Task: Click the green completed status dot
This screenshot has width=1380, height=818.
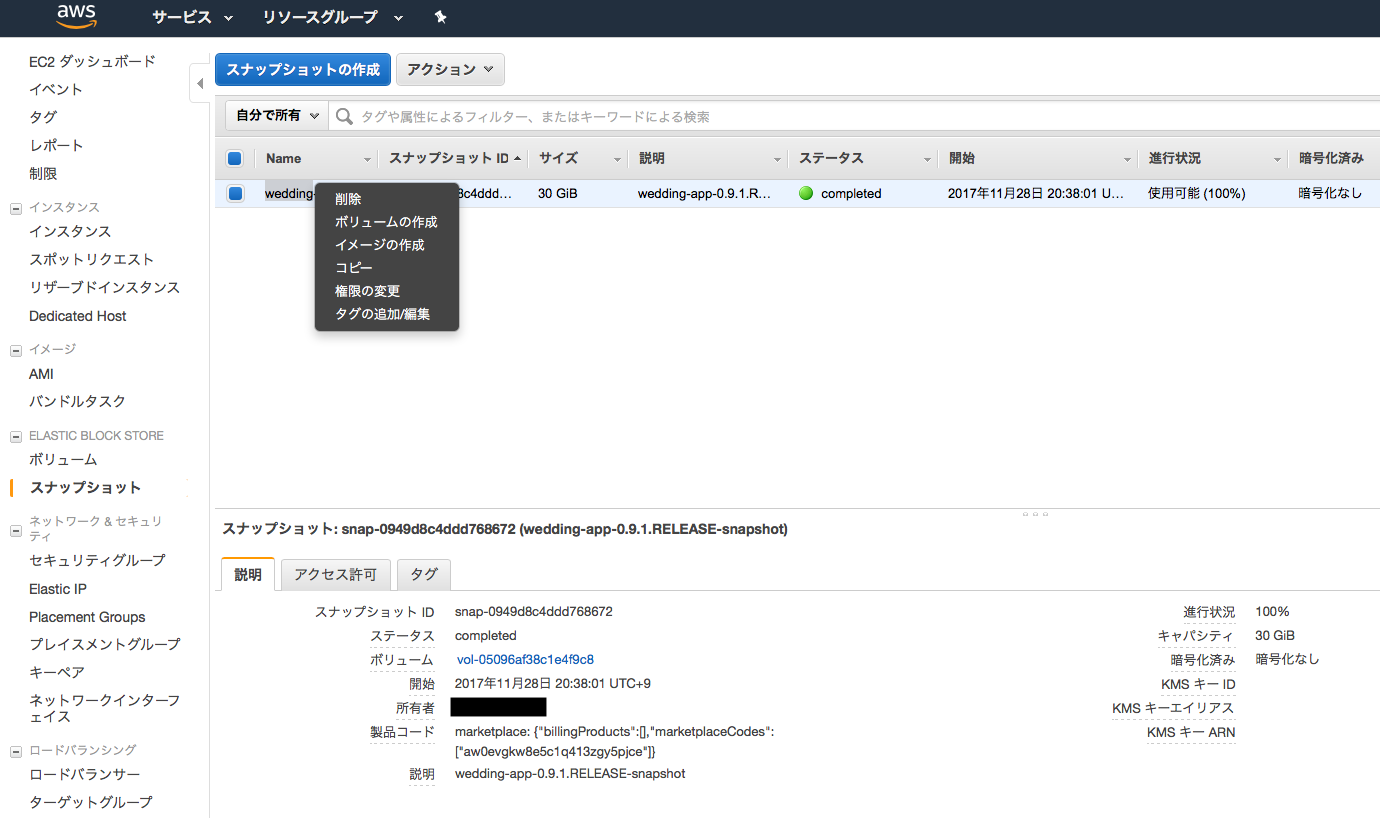Action: (806, 193)
